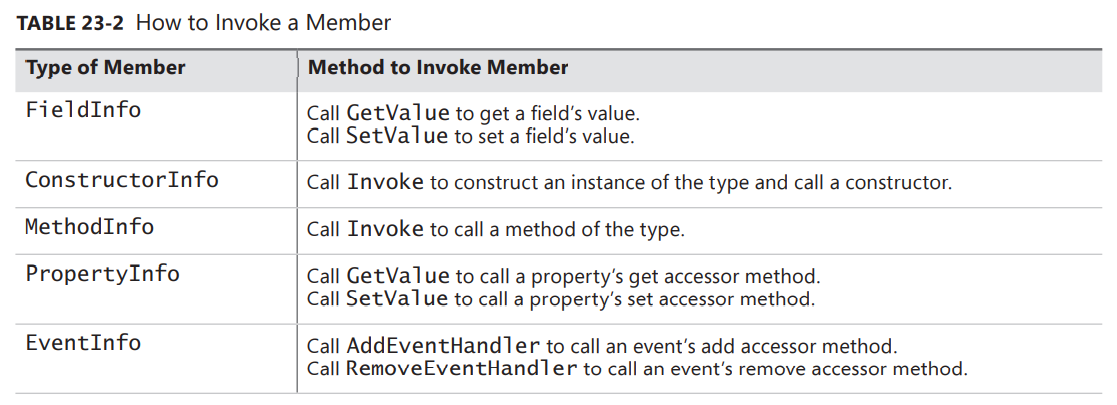Click 'How to Invoke a Member' title
Image resolution: width=1117 pixels, height=405 pixels.
pos(263,22)
